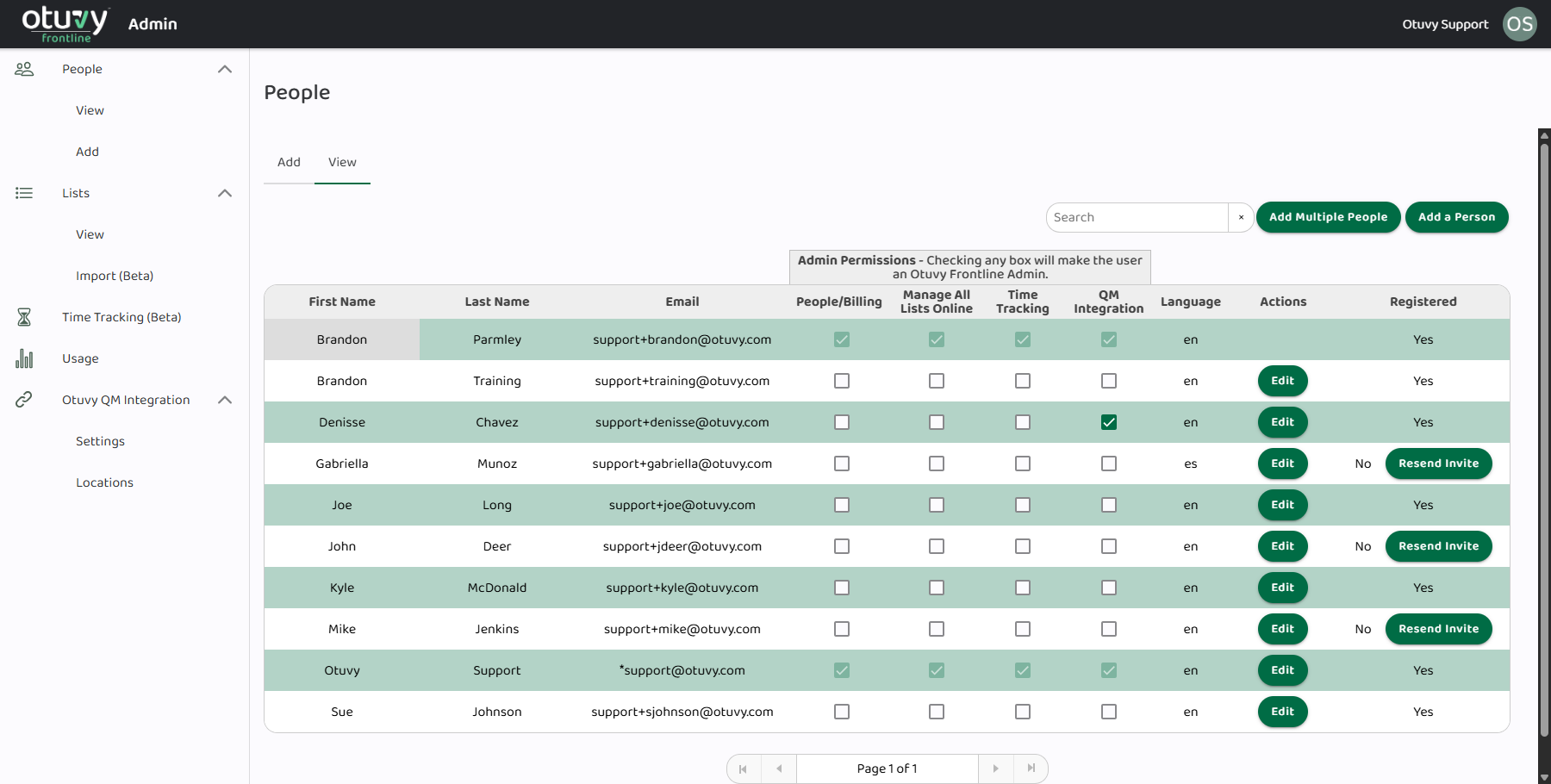Edit Brandon Training's record
Image resolution: width=1551 pixels, height=784 pixels.
click(x=1282, y=381)
